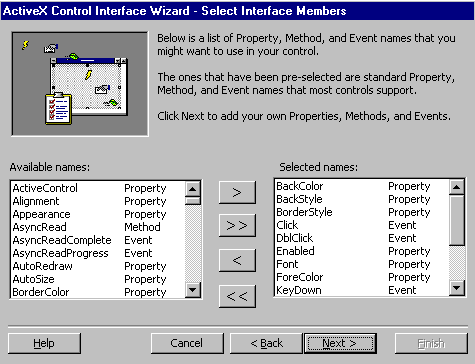
Task: Select Enabled in Selected names
Action: click(x=362, y=251)
